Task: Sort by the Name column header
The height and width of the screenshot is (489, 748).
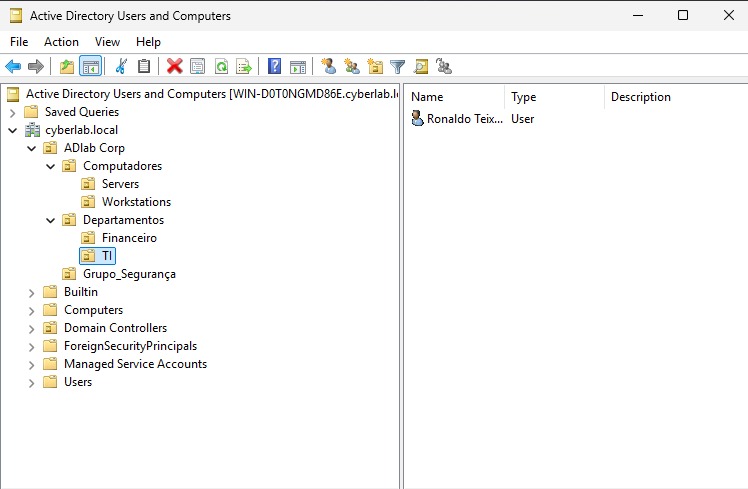Action: (x=454, y=97)
